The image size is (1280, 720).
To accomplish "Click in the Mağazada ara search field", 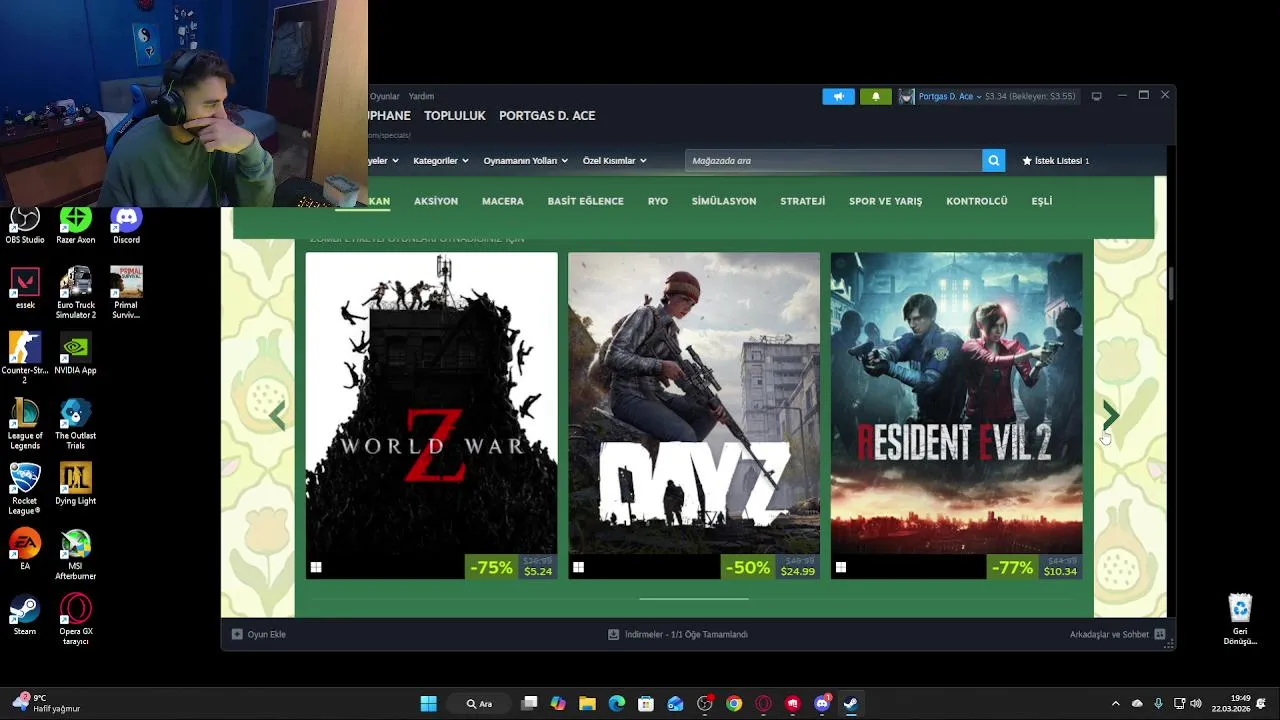I will (834, 160).
